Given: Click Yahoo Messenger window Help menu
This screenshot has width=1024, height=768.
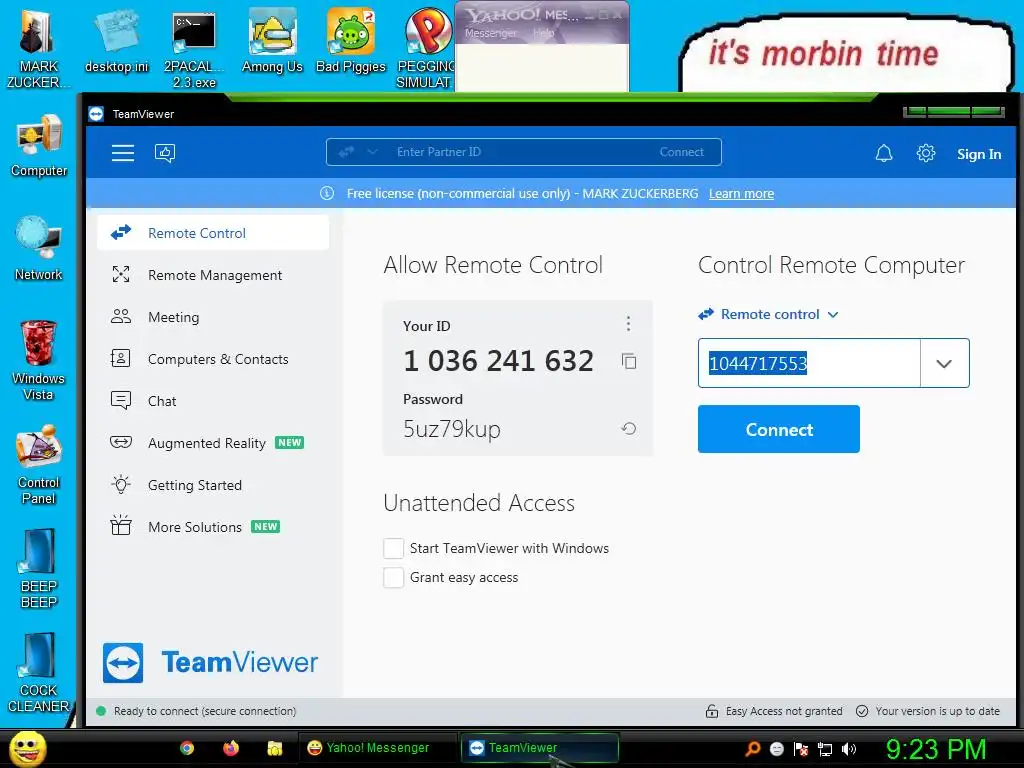Looking at the screenshot, I should [x=543, y=33].
